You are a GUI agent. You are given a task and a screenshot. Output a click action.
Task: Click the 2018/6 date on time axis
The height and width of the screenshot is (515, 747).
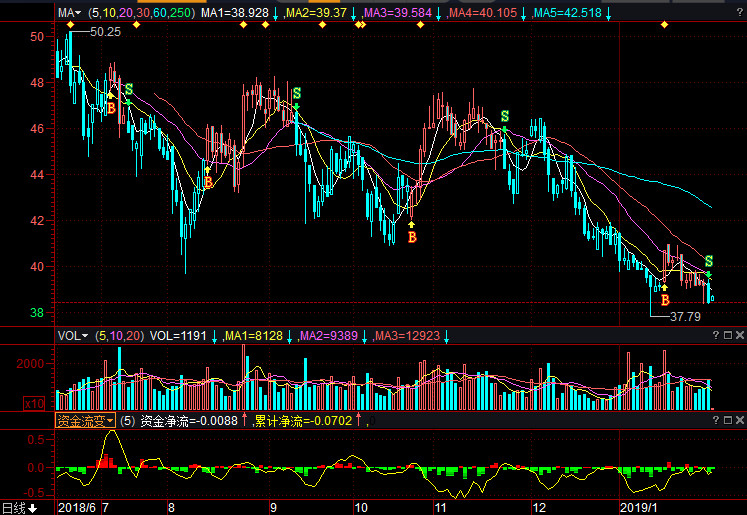point(76,508)
